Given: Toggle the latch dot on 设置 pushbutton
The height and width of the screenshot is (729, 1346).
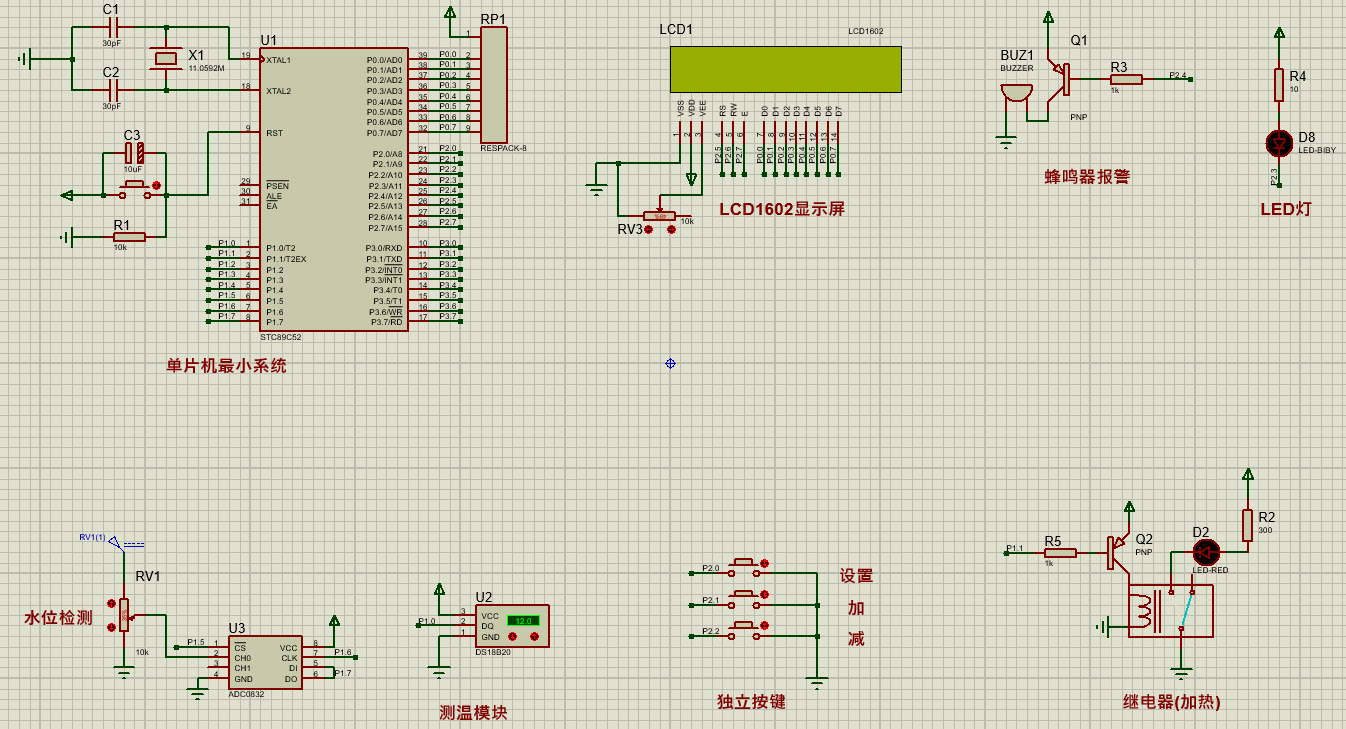Looking at the screenshot, I should pyautogui.click(x=765, y=564).
